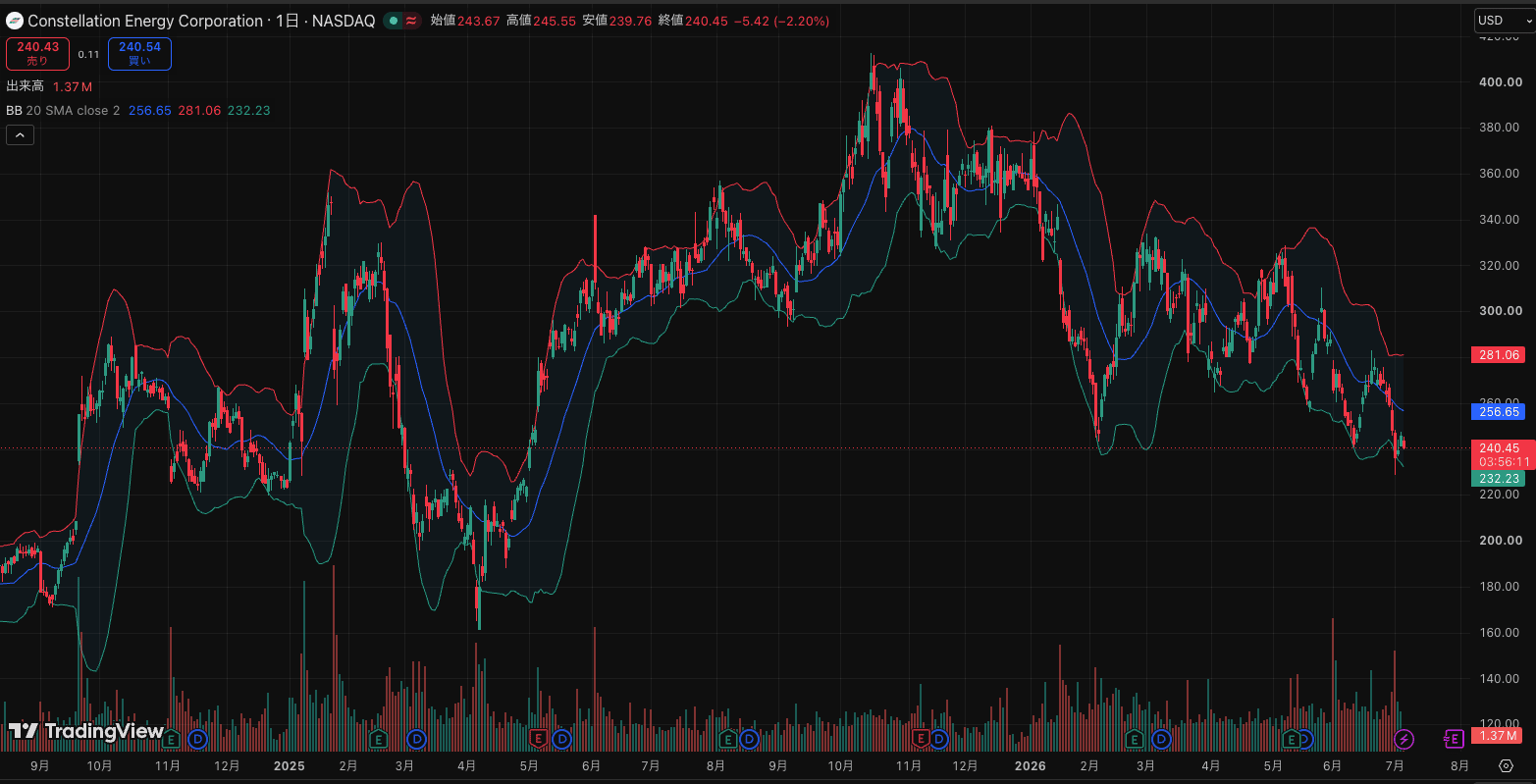Click the 1.37M volume axis label
1536x784 pixels.
point(1498,735)
